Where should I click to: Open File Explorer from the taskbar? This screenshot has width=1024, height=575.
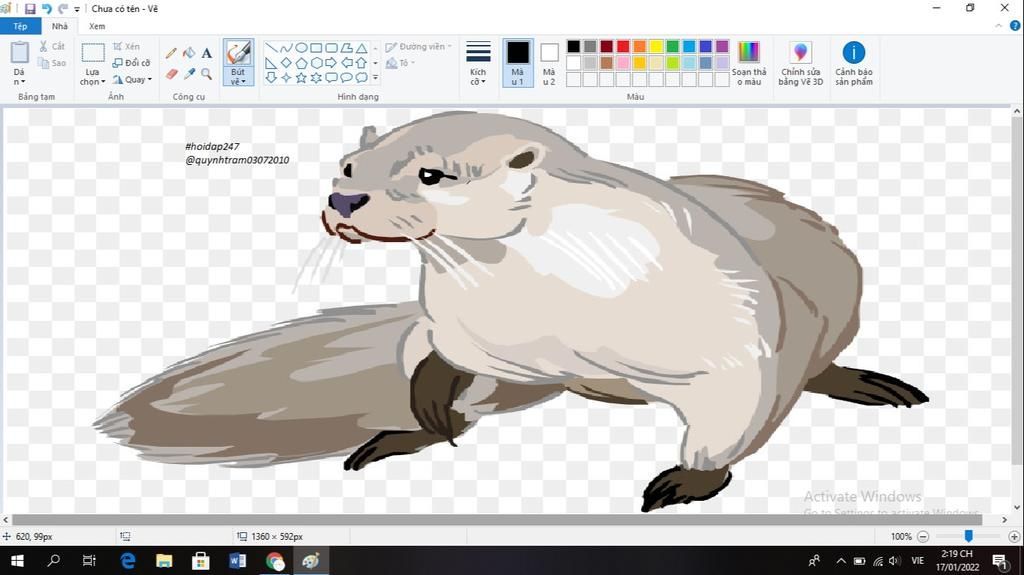[x=164, y=561]
